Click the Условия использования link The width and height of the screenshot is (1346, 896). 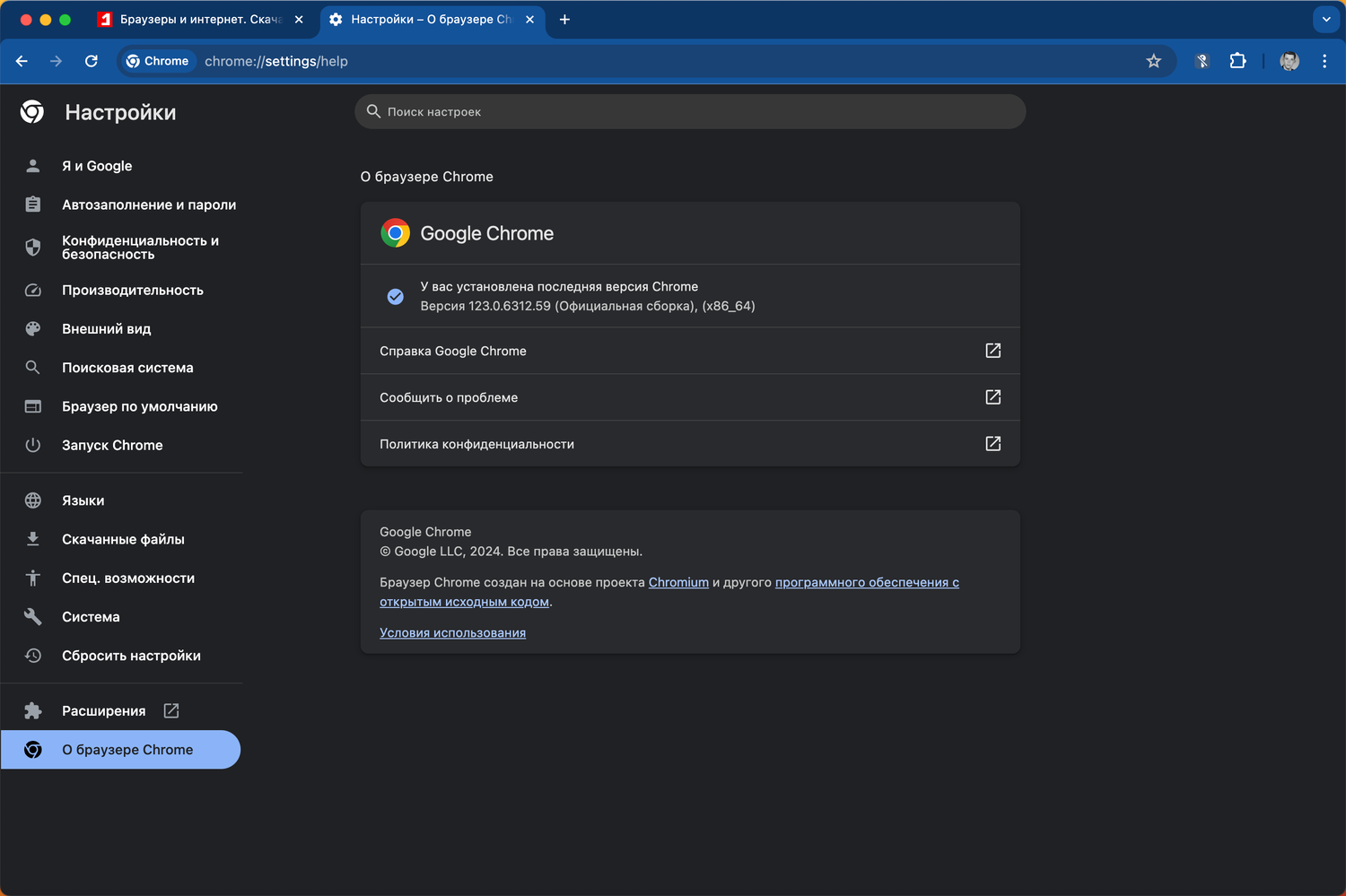click(452, 632)
